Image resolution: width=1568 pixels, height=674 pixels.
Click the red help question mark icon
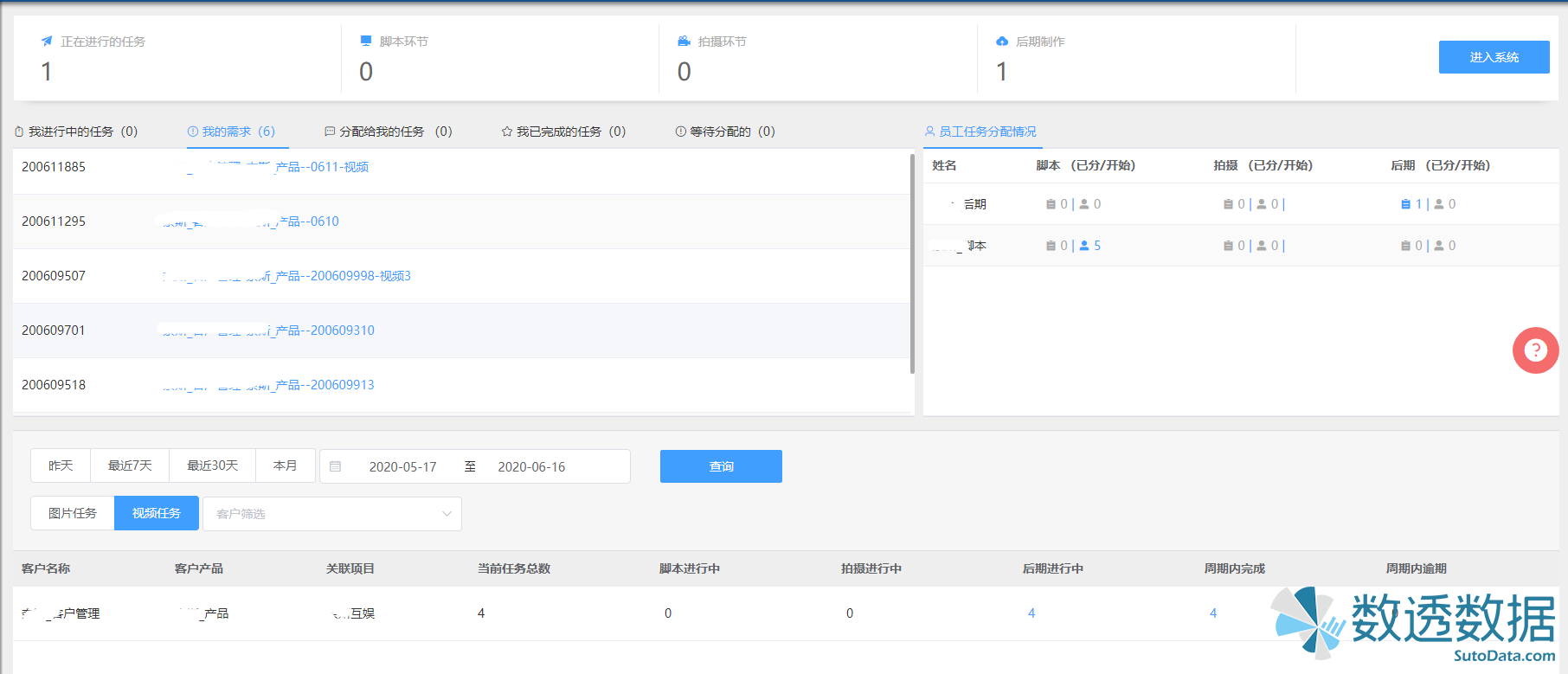coord(1535,350)
